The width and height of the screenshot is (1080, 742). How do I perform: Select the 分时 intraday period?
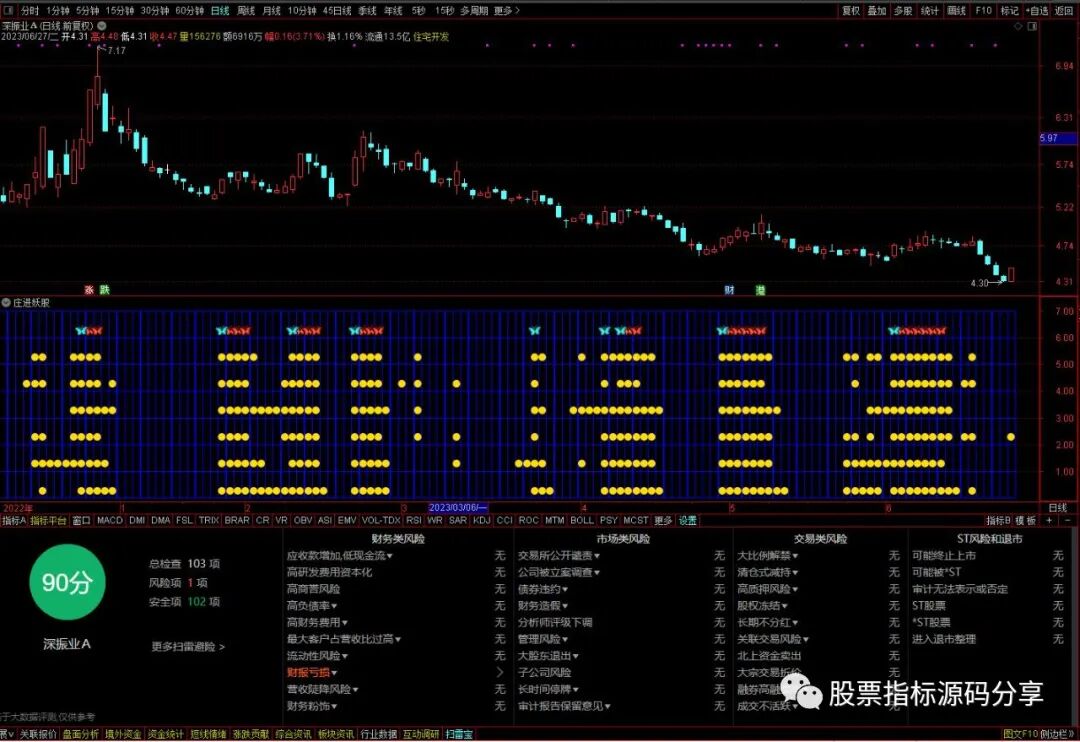tap(30, 10)
